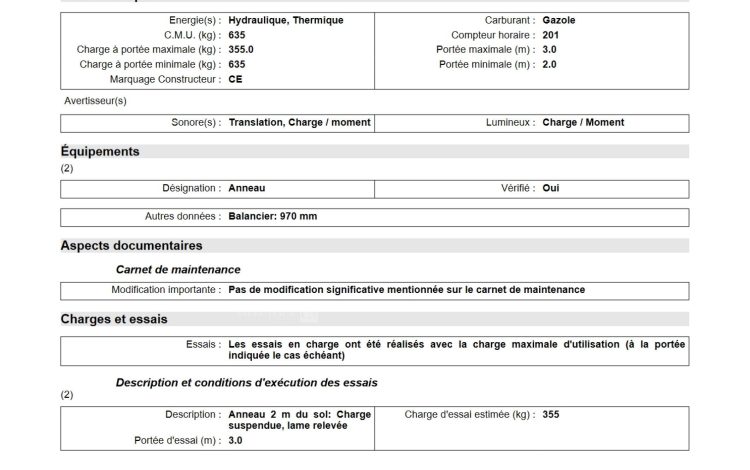Screen dimensions: 750x470
Task: Select the Gazole fuel value
Action: [559, 21]
